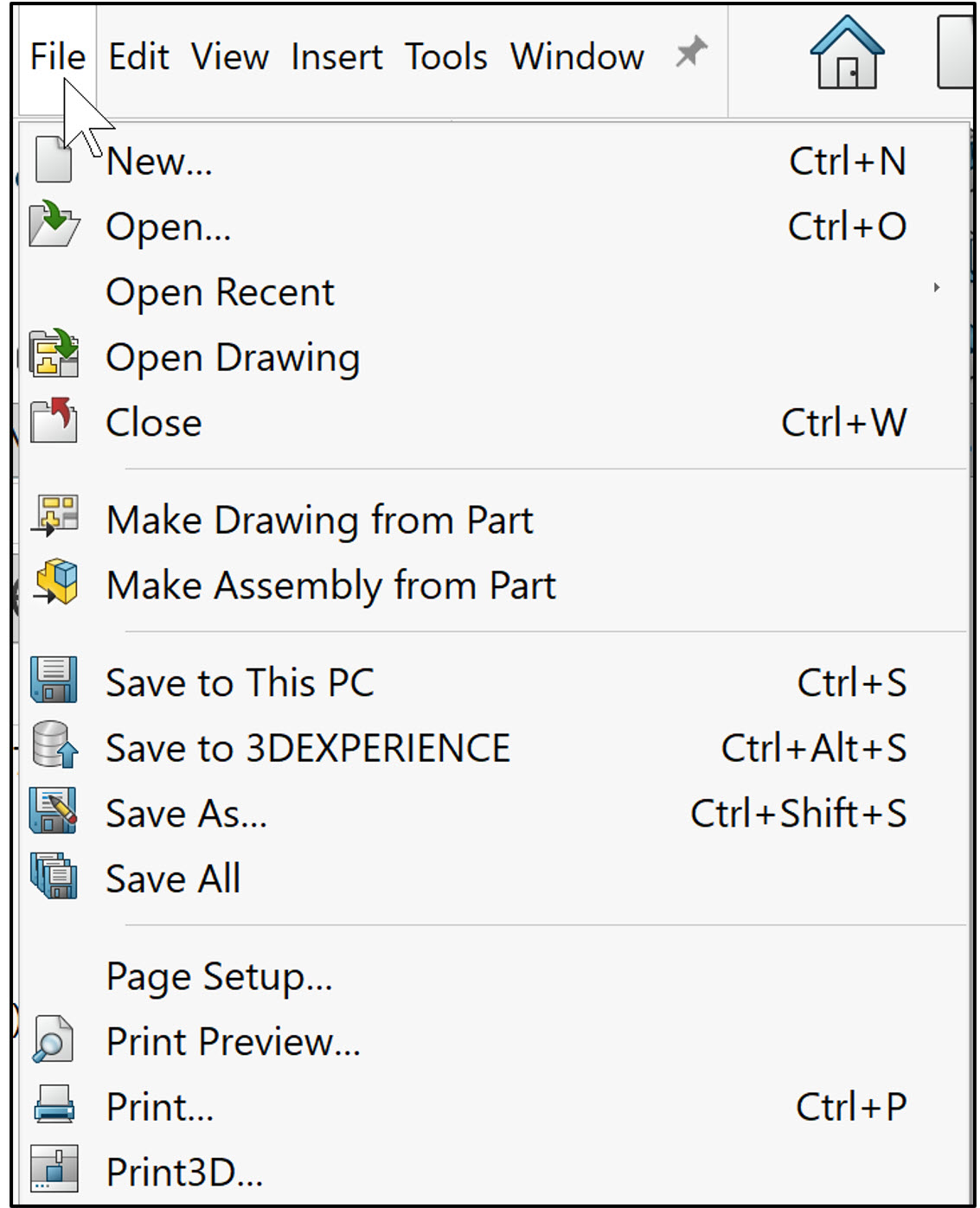Image resolution: width=980 pixels, height=1208 pixels.
Task: Select the Open folder icon
Action: pyautogui.click(x=54, y=226)
